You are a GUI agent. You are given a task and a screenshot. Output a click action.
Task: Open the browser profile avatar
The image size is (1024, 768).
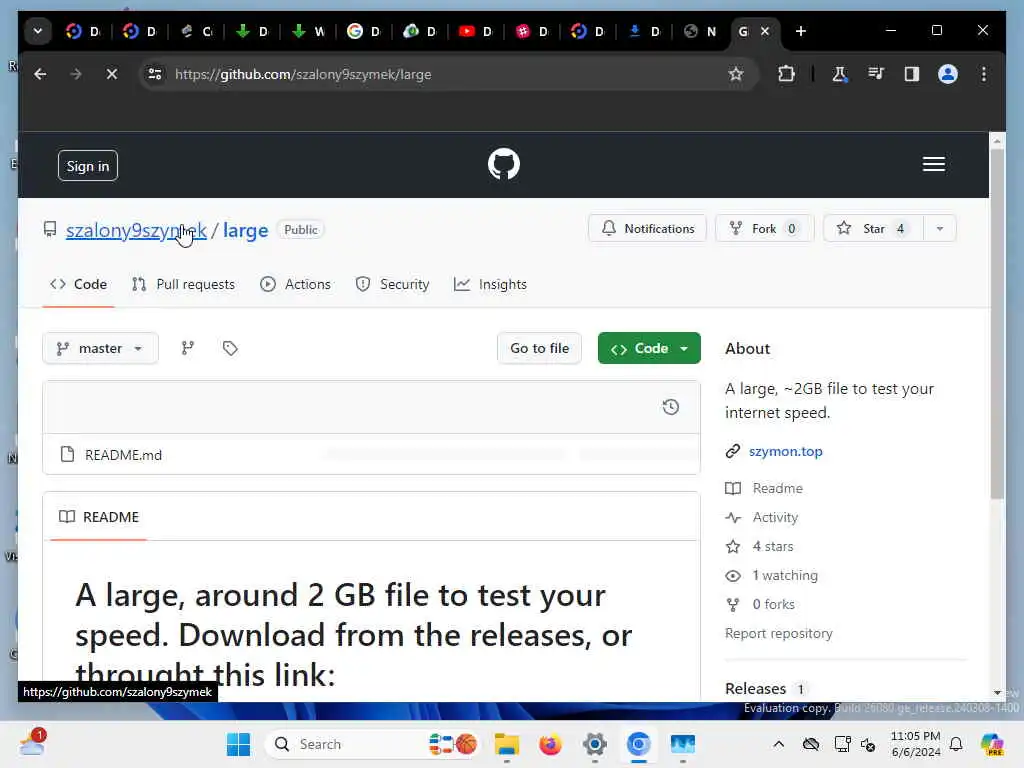[x=948, y=74]
